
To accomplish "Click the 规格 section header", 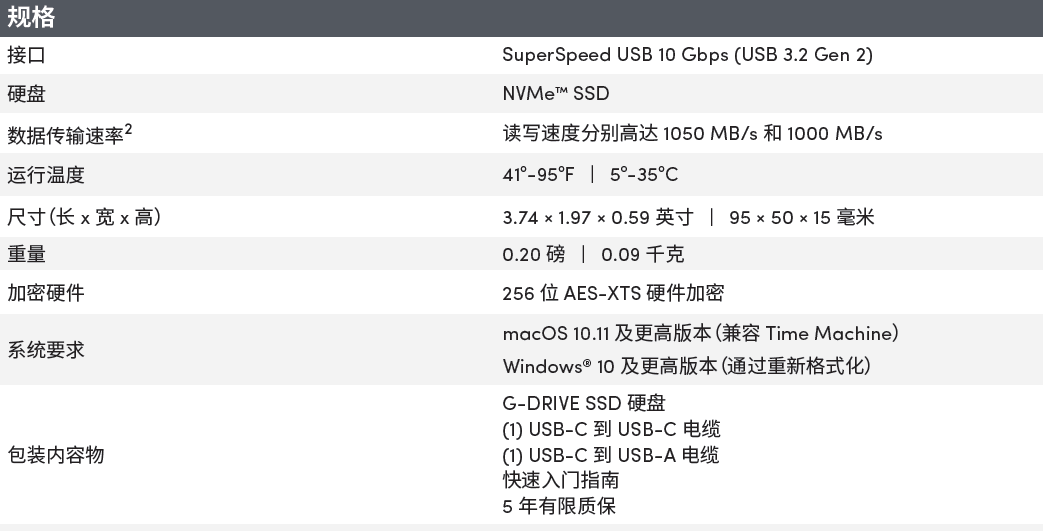I will 31,17.
